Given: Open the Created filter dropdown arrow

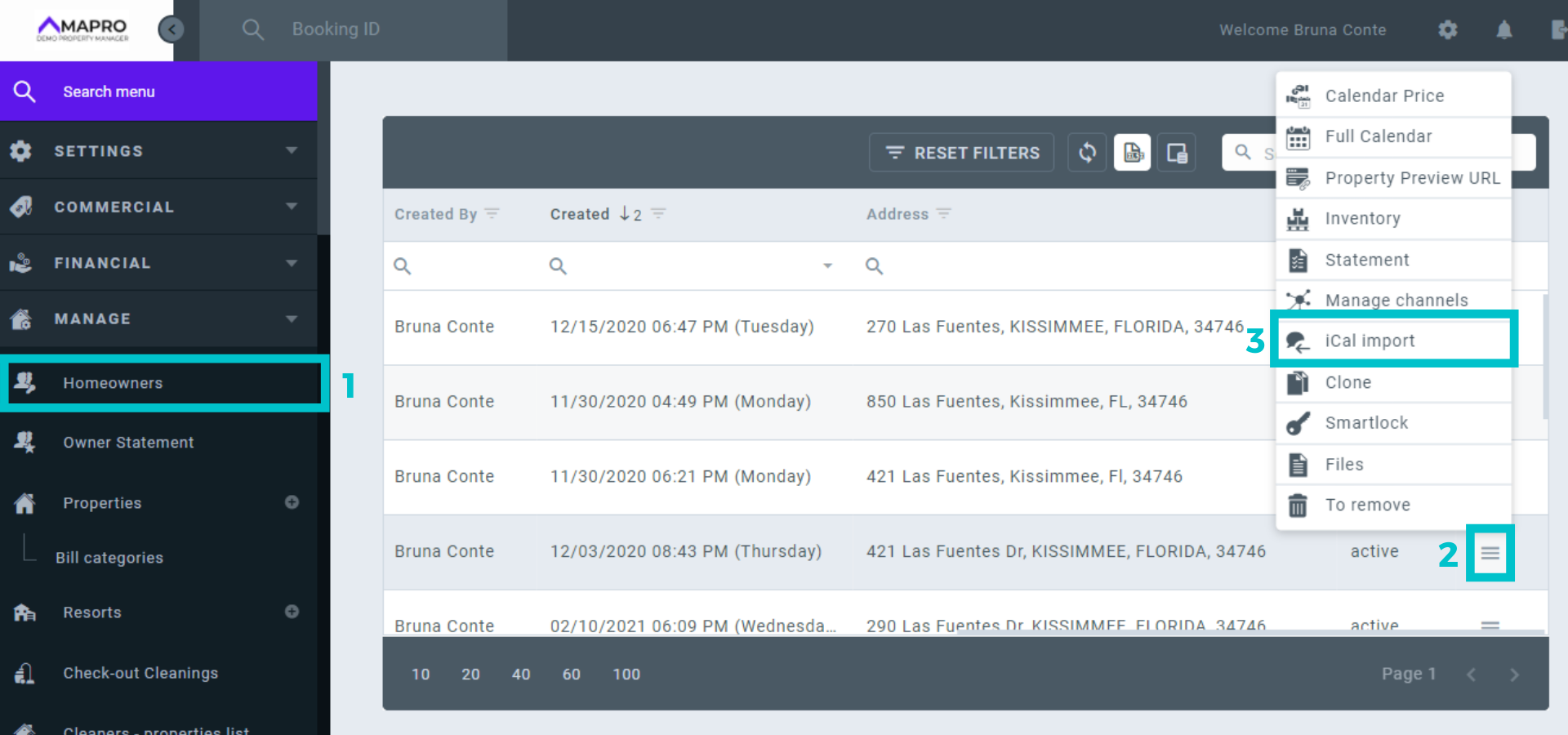Looking at the screenshot, I should point(827,266).
